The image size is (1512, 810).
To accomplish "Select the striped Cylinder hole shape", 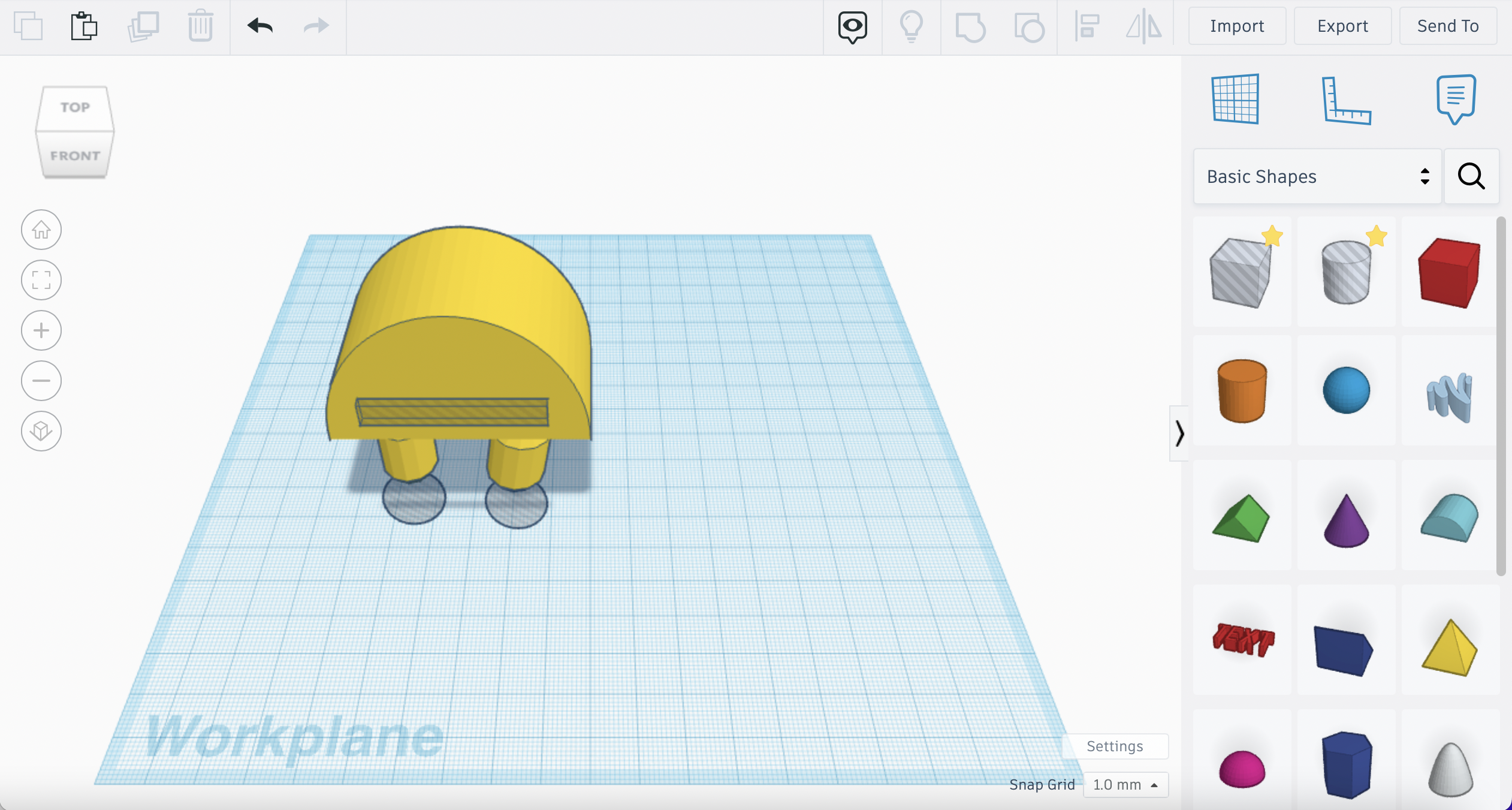I will point(1347,272).
